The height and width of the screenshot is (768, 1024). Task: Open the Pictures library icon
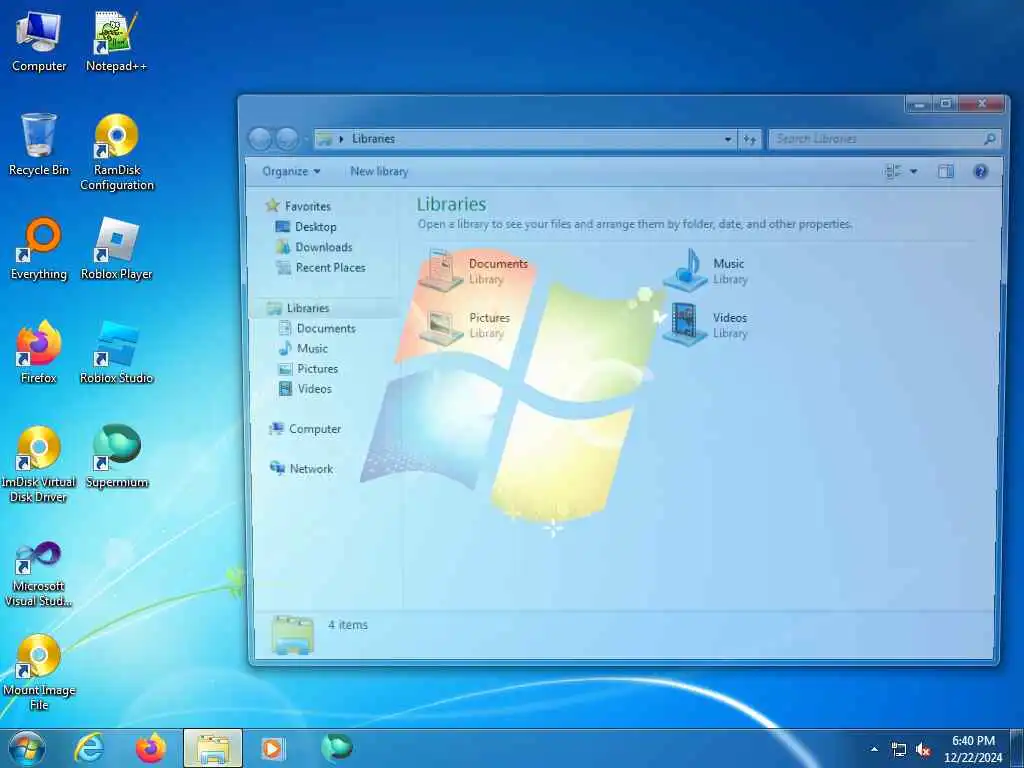pos(466,325)
